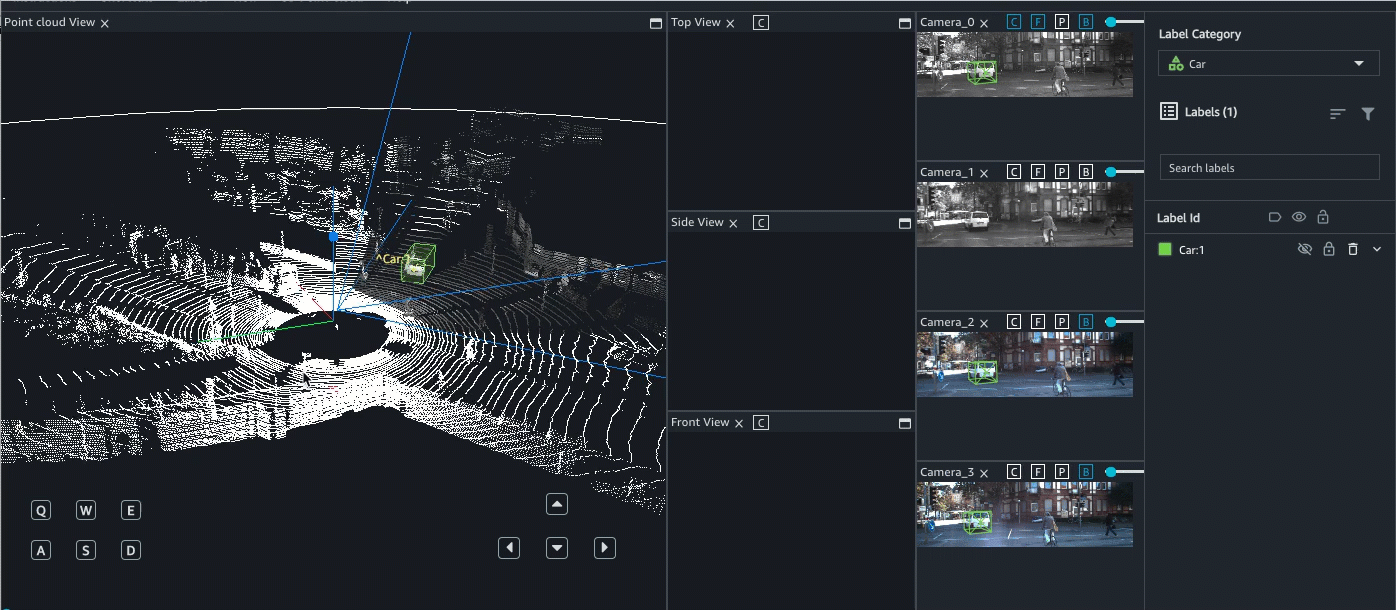Open the labels filter funnel icon

[x=1368, y=114]
